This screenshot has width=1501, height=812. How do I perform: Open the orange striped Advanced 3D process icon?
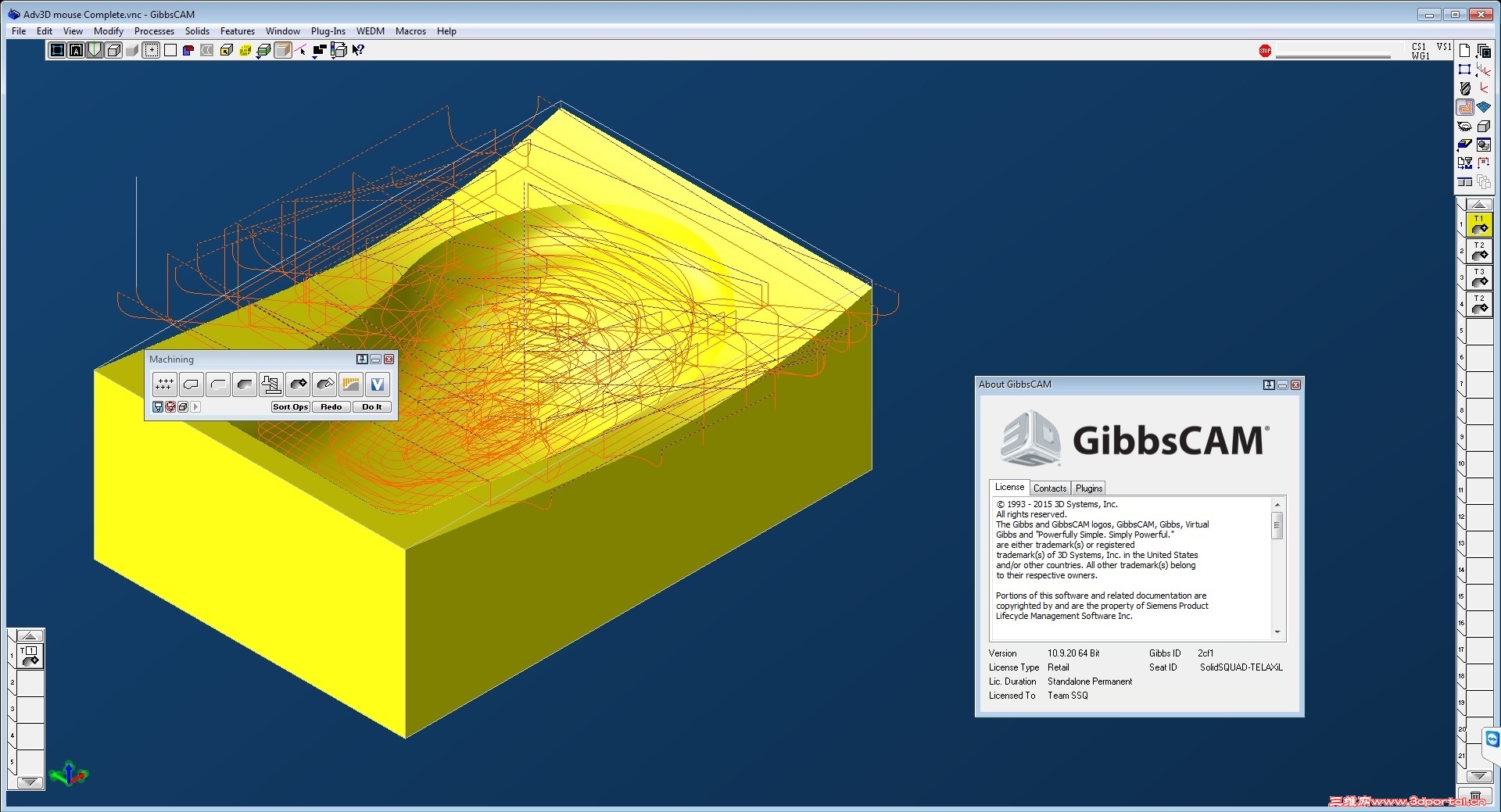(x=351, y=384)
